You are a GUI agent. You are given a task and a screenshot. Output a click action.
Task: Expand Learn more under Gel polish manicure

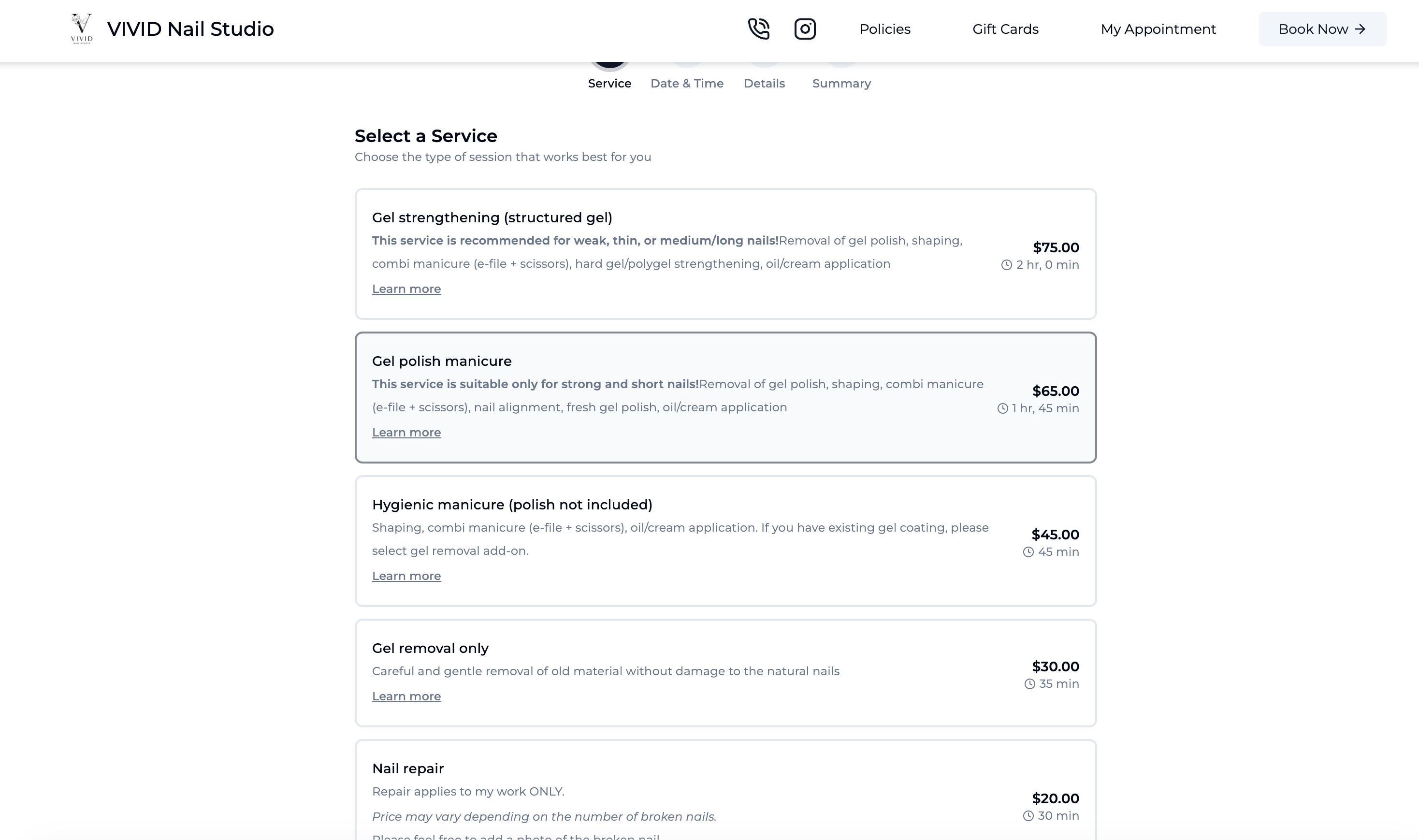(x=406, y=433)
